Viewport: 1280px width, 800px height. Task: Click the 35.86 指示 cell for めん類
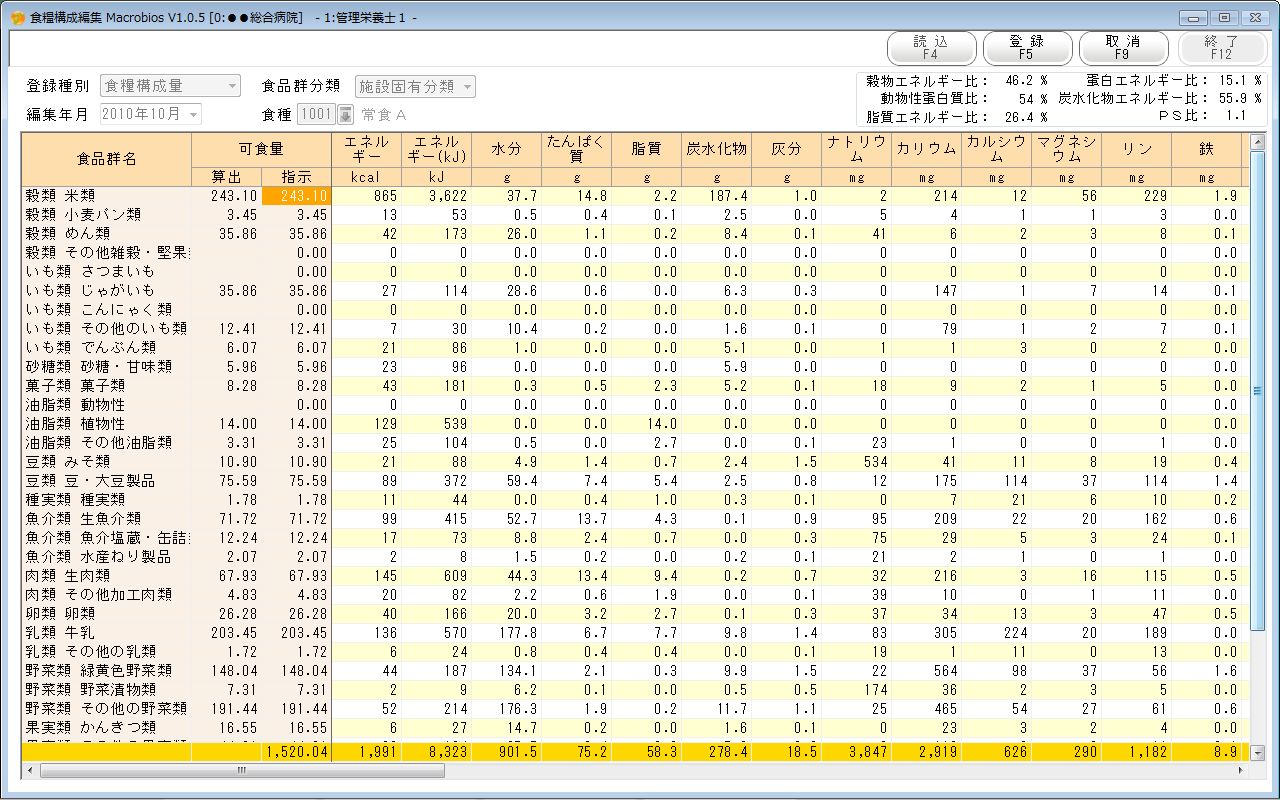click(x=296, y=233)
